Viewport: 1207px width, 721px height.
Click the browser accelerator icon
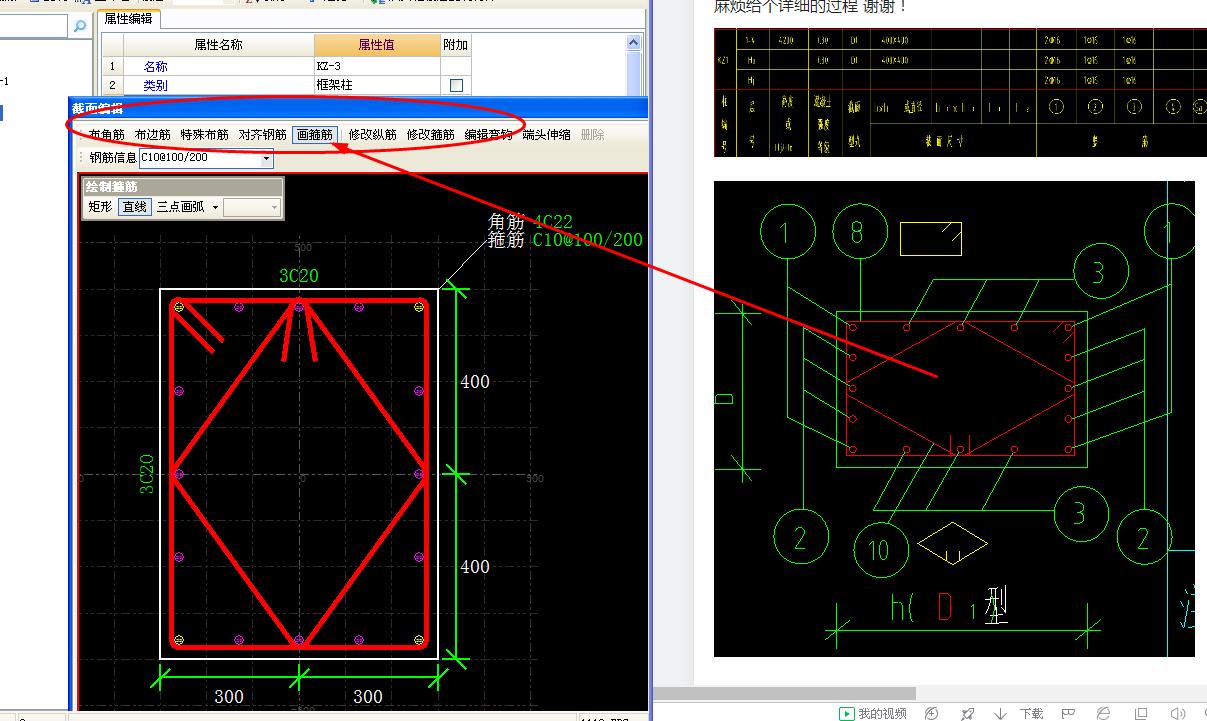coord(932,713)
